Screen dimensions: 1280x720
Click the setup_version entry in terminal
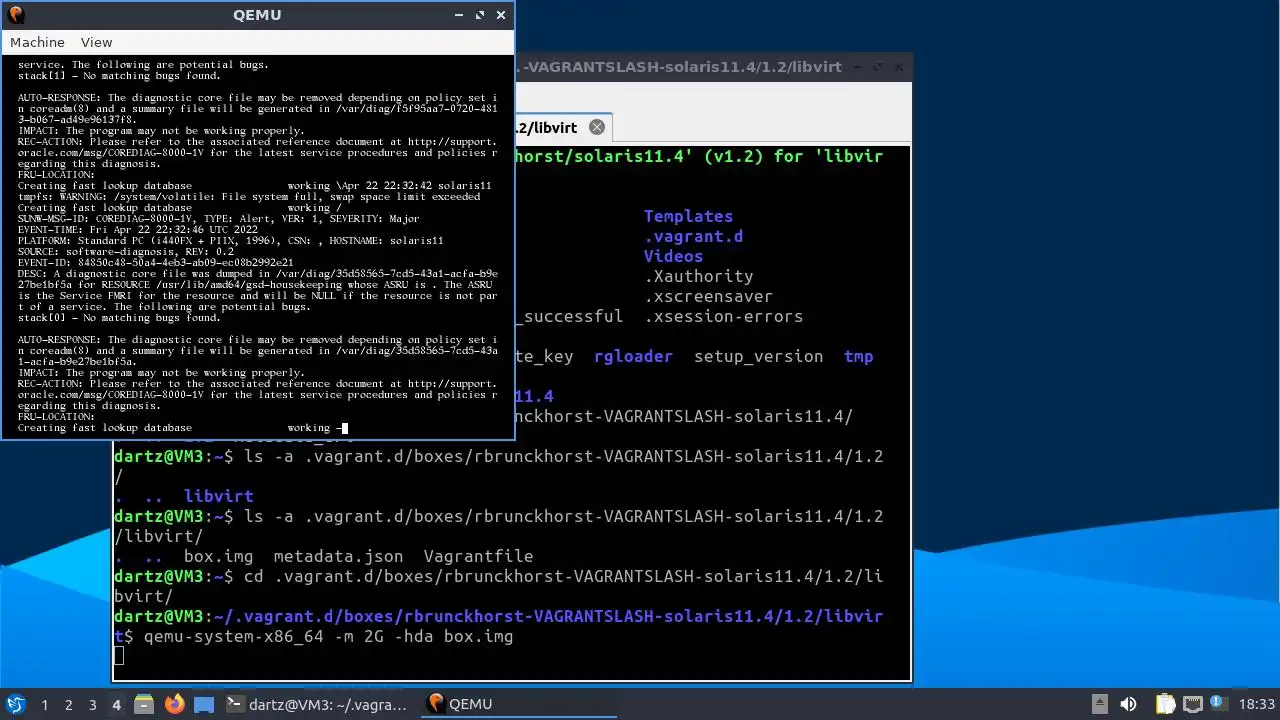758,356
